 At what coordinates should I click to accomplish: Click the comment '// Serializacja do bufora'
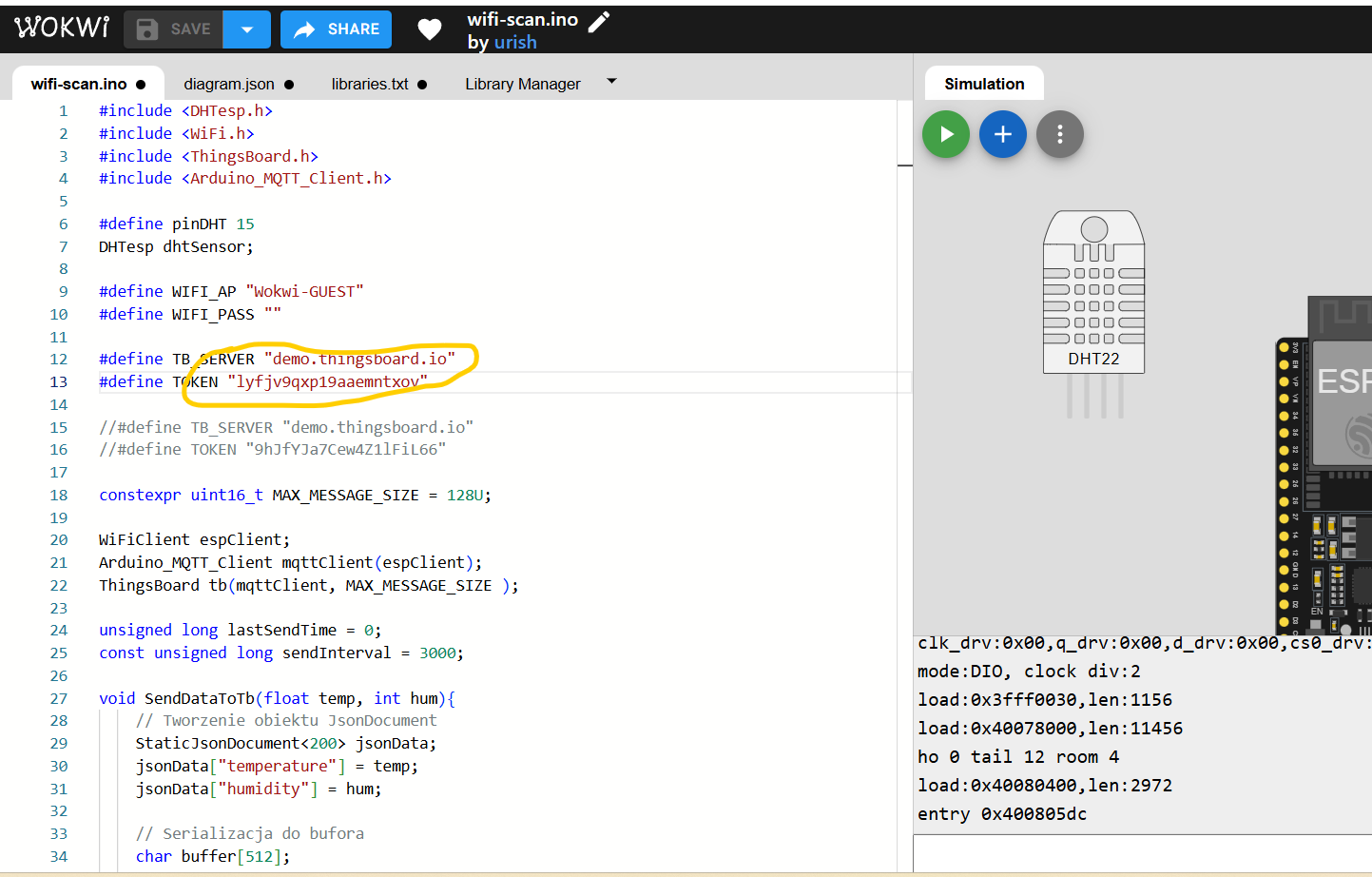(250, 833)
